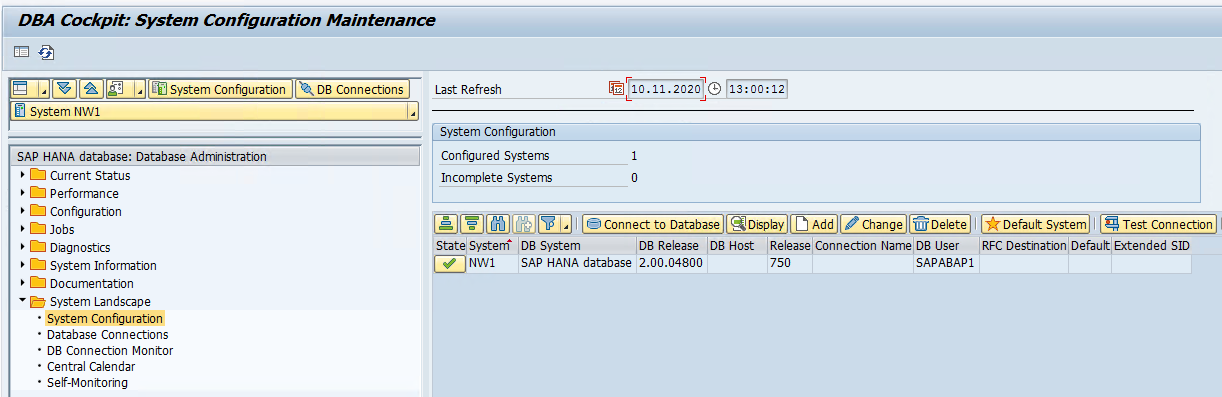Select the Performance tree label
This screenshot has width=1222, height=397.
[84, 193]
